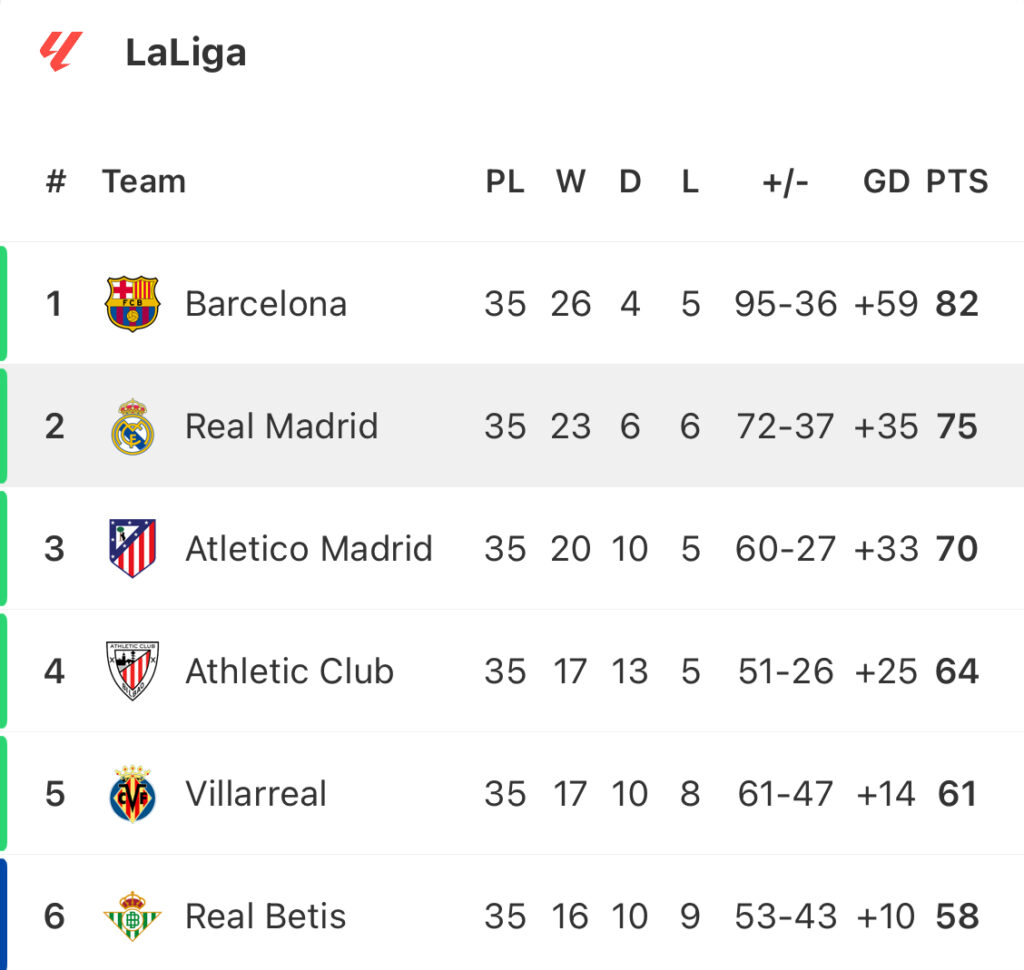This screenshot has height=970, width=1024.
Task: Sort by GD column header
Action: coord(886,181)
